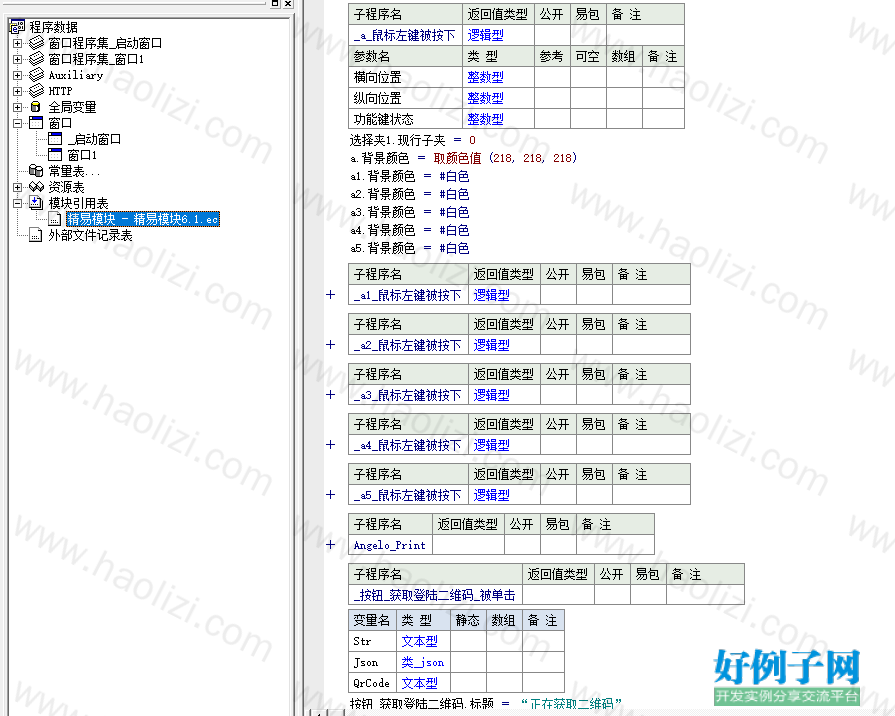Select the 程序数据 root item

click(x=53, y=27)
